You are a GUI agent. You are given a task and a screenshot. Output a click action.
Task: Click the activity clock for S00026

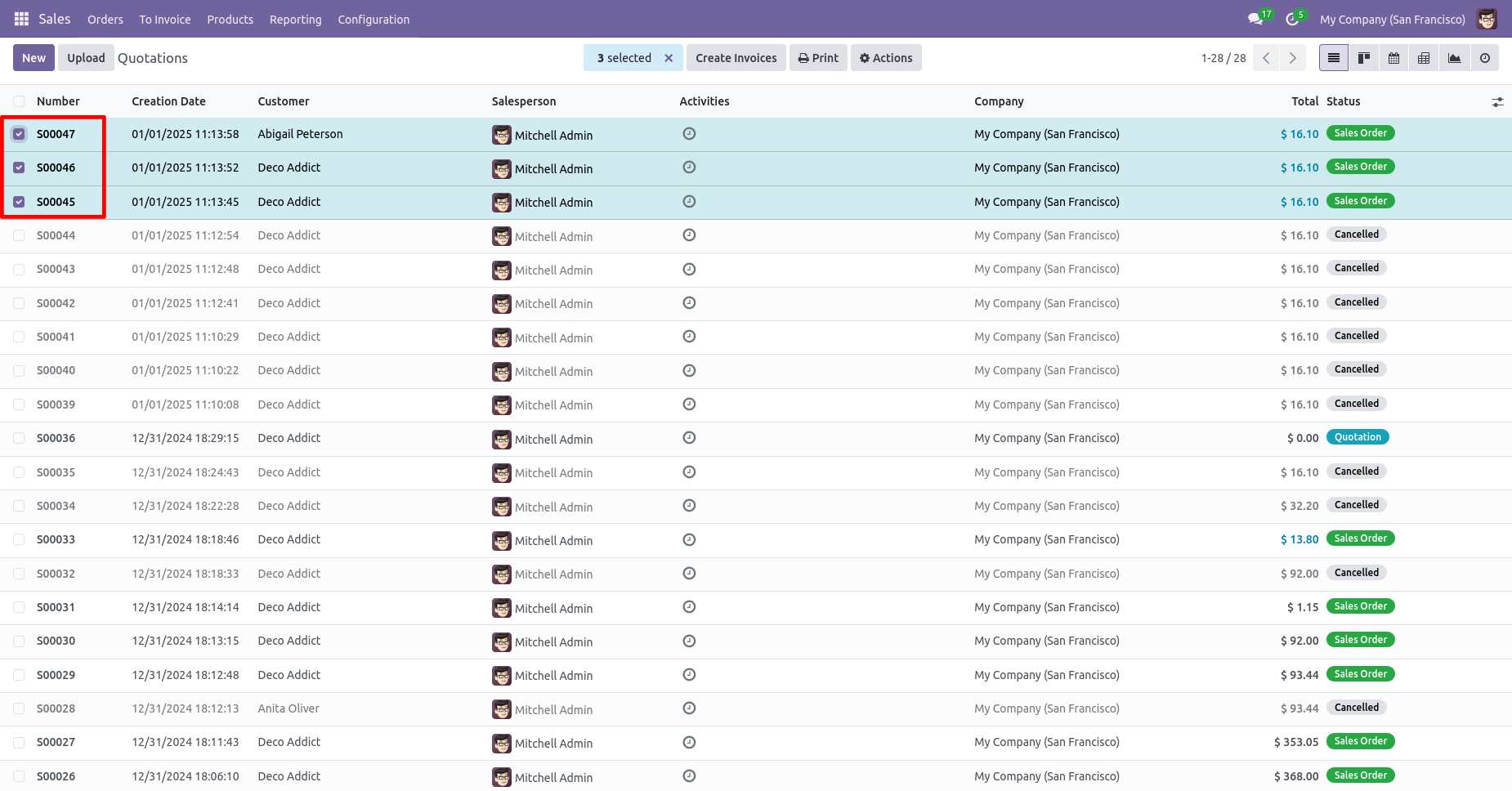[689, 776]
